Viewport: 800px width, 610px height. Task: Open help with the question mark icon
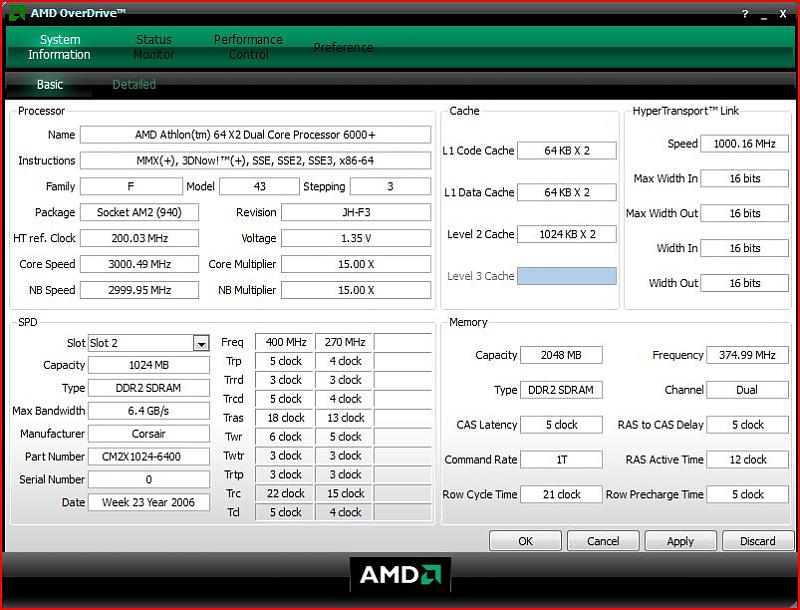[745, 14]
